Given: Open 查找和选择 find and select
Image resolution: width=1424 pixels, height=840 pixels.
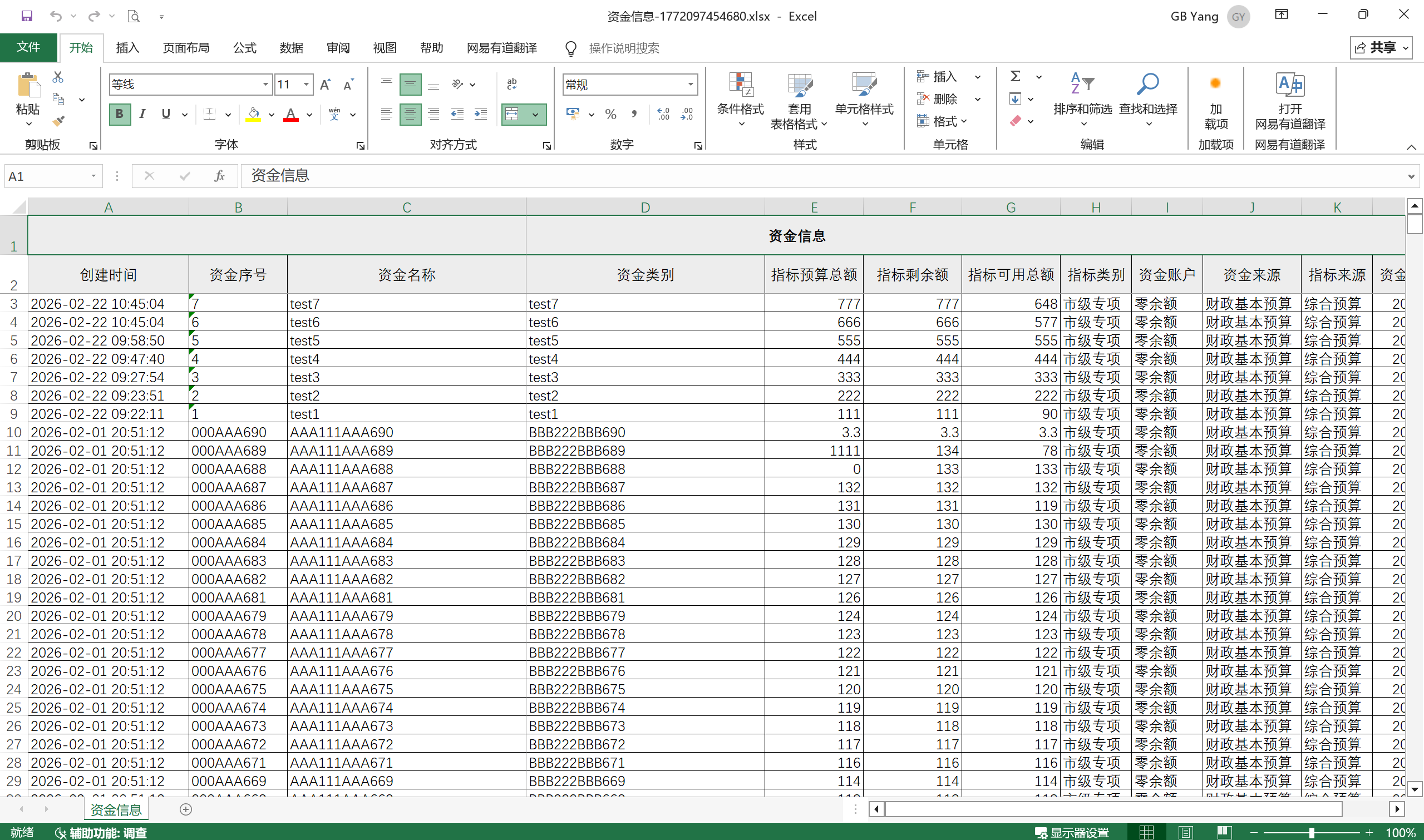Looking at the screenshot, I should [1148, 100].
